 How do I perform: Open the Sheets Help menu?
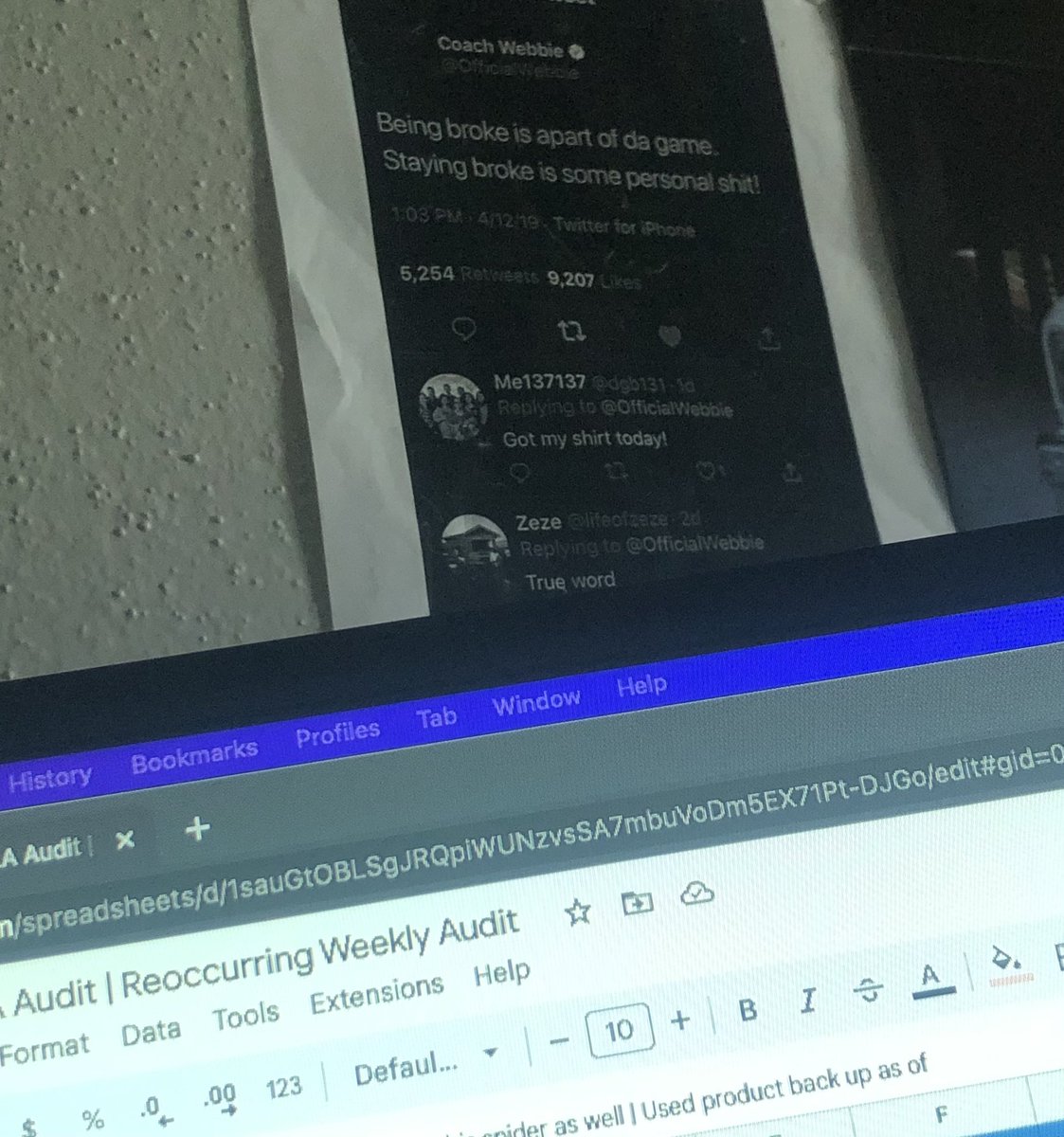(x=502, y=974)
